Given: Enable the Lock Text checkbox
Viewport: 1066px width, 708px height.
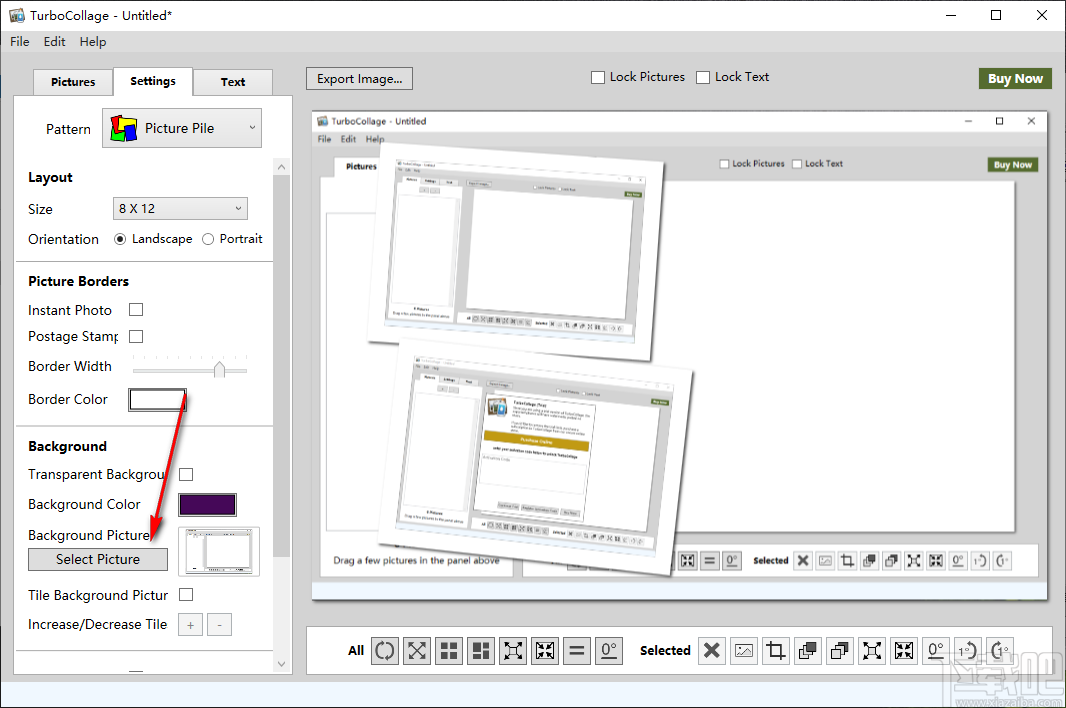Looking at the screenshot, I should click(x=703, y=78).
